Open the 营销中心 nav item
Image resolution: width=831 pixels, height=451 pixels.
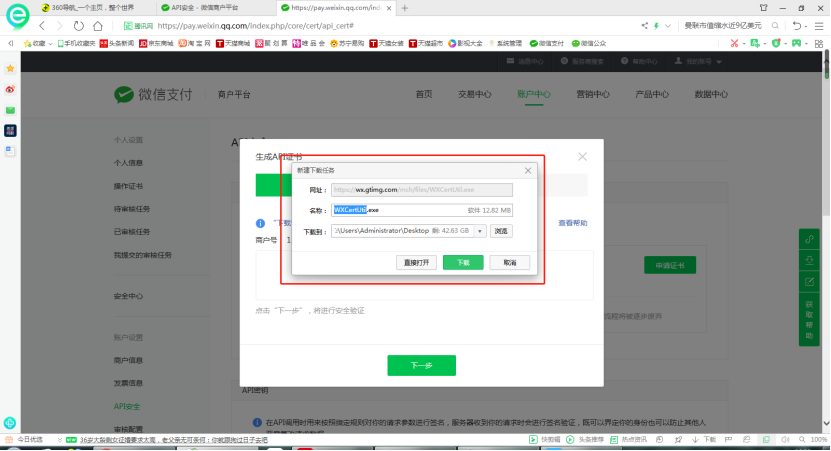pos(593,94)
